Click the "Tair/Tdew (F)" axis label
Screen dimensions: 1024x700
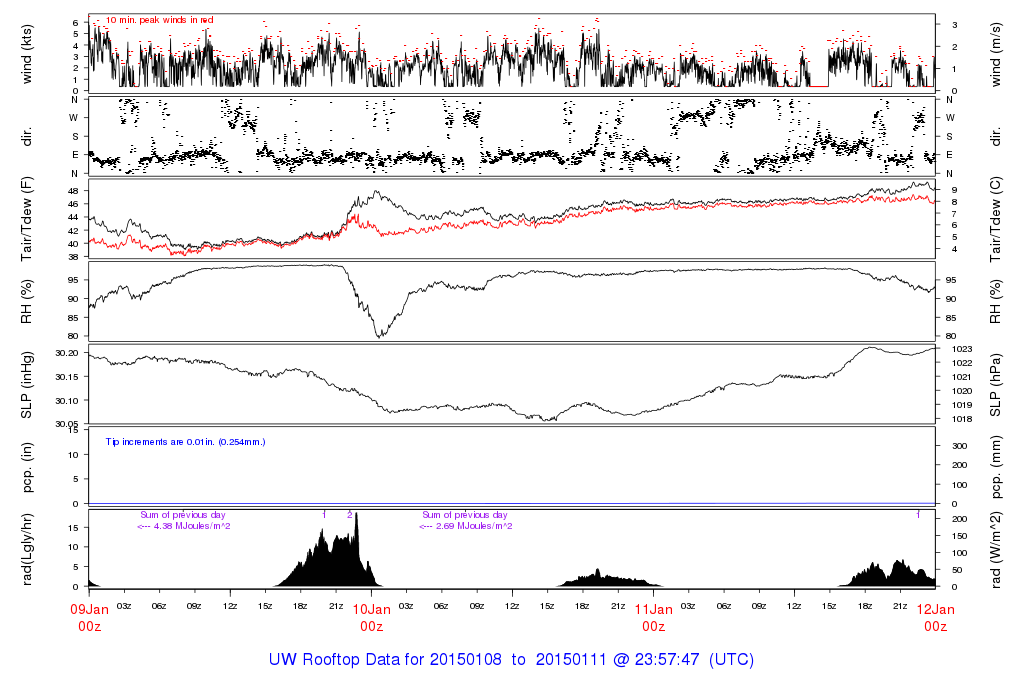[x=27, y=219]
